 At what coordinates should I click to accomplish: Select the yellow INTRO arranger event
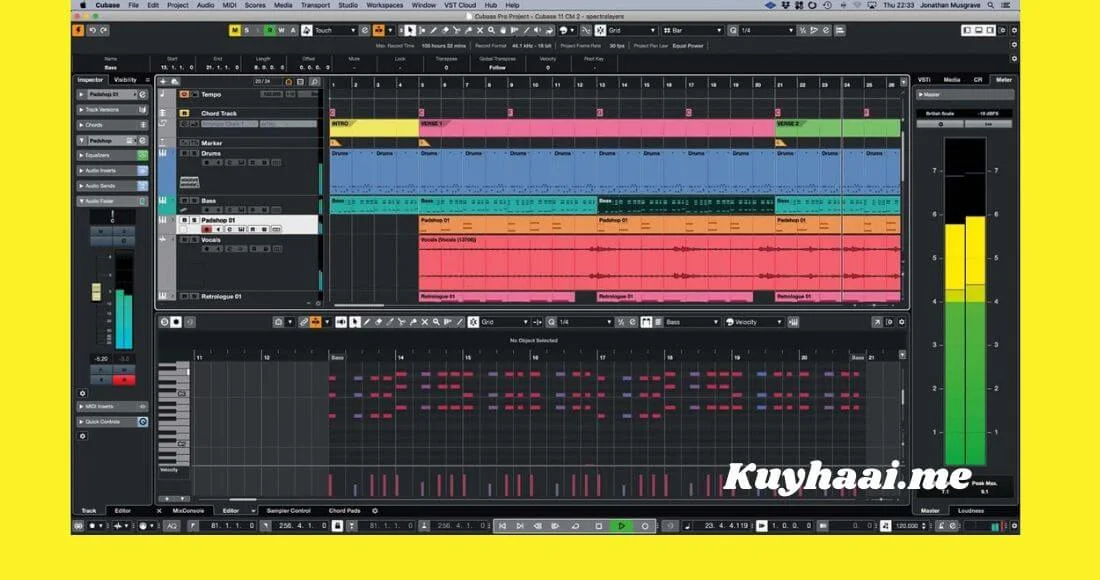tap(375, 128)
